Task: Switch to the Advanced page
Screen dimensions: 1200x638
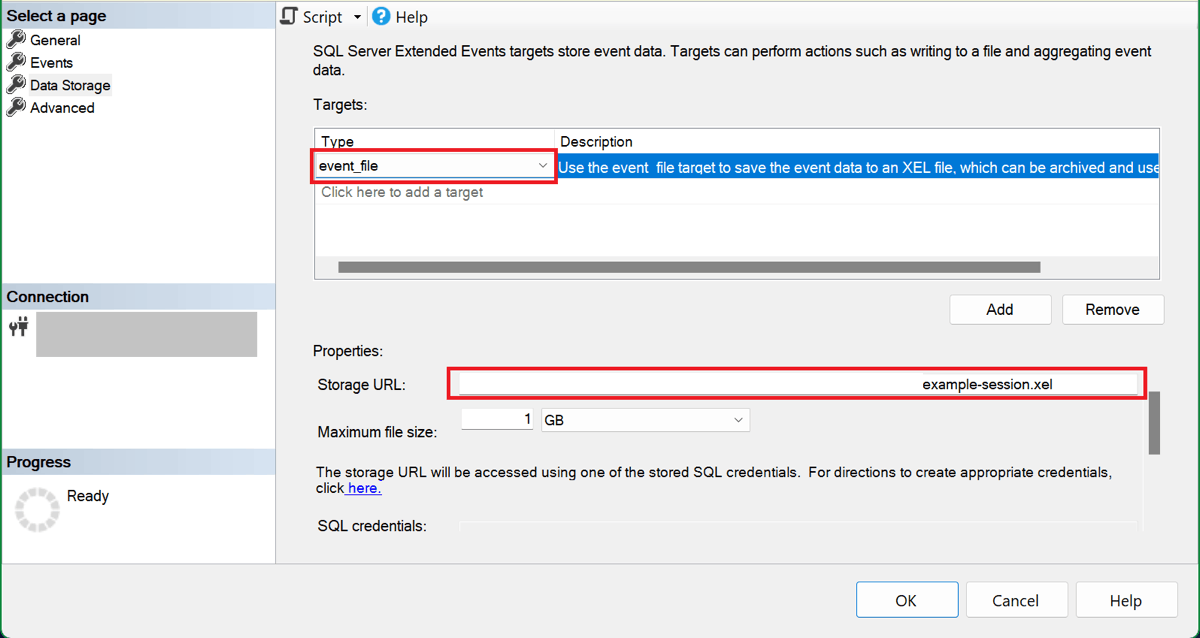Action: click(x=62, y=107)
